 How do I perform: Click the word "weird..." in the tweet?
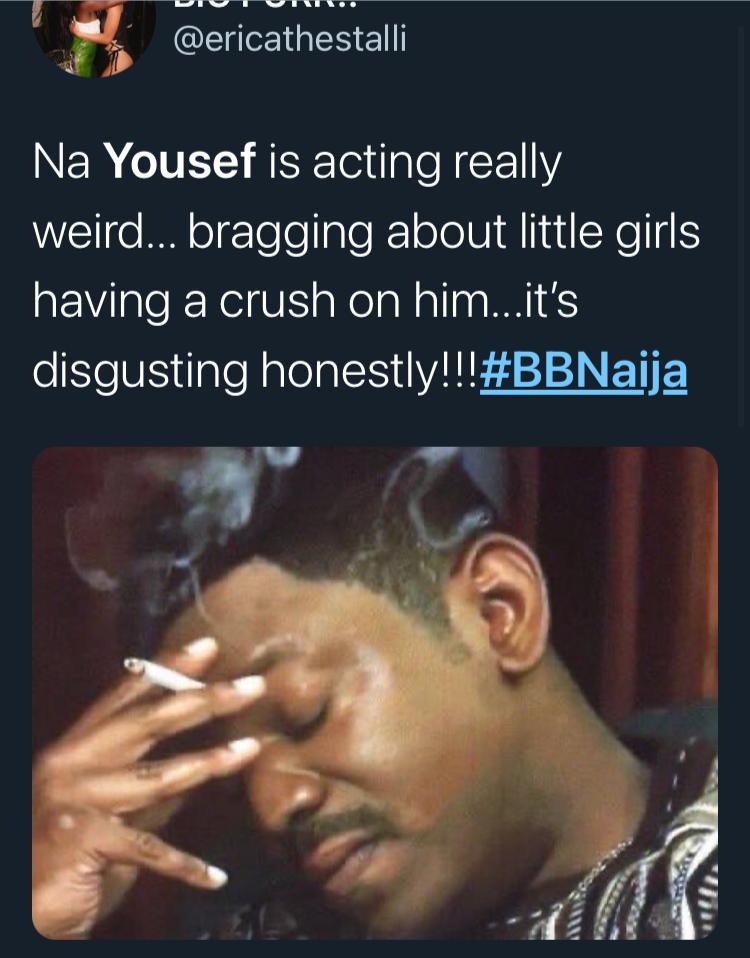pyautogui.click(x=100, y=233)
